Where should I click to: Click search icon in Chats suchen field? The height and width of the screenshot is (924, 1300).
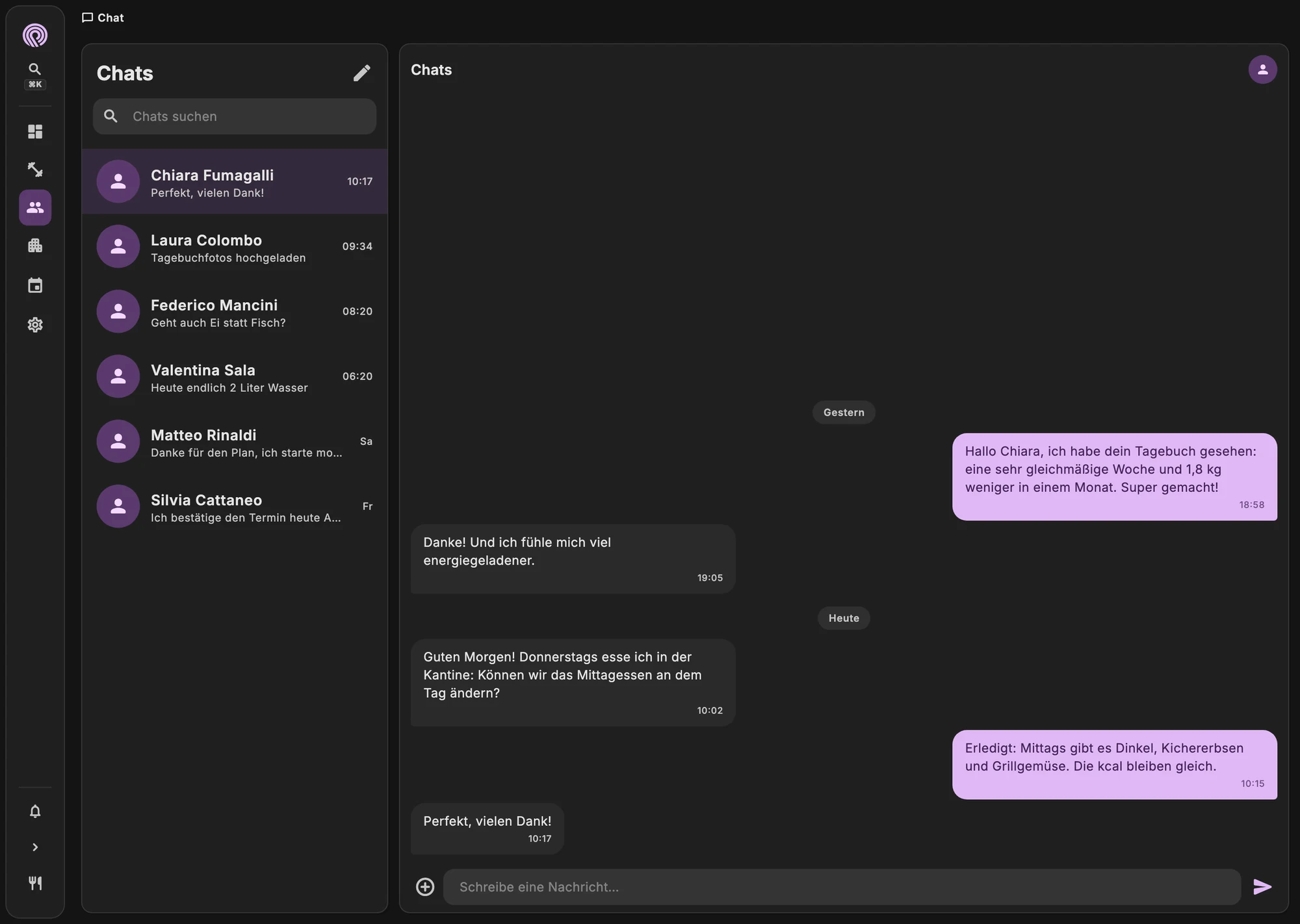[111, 116]
